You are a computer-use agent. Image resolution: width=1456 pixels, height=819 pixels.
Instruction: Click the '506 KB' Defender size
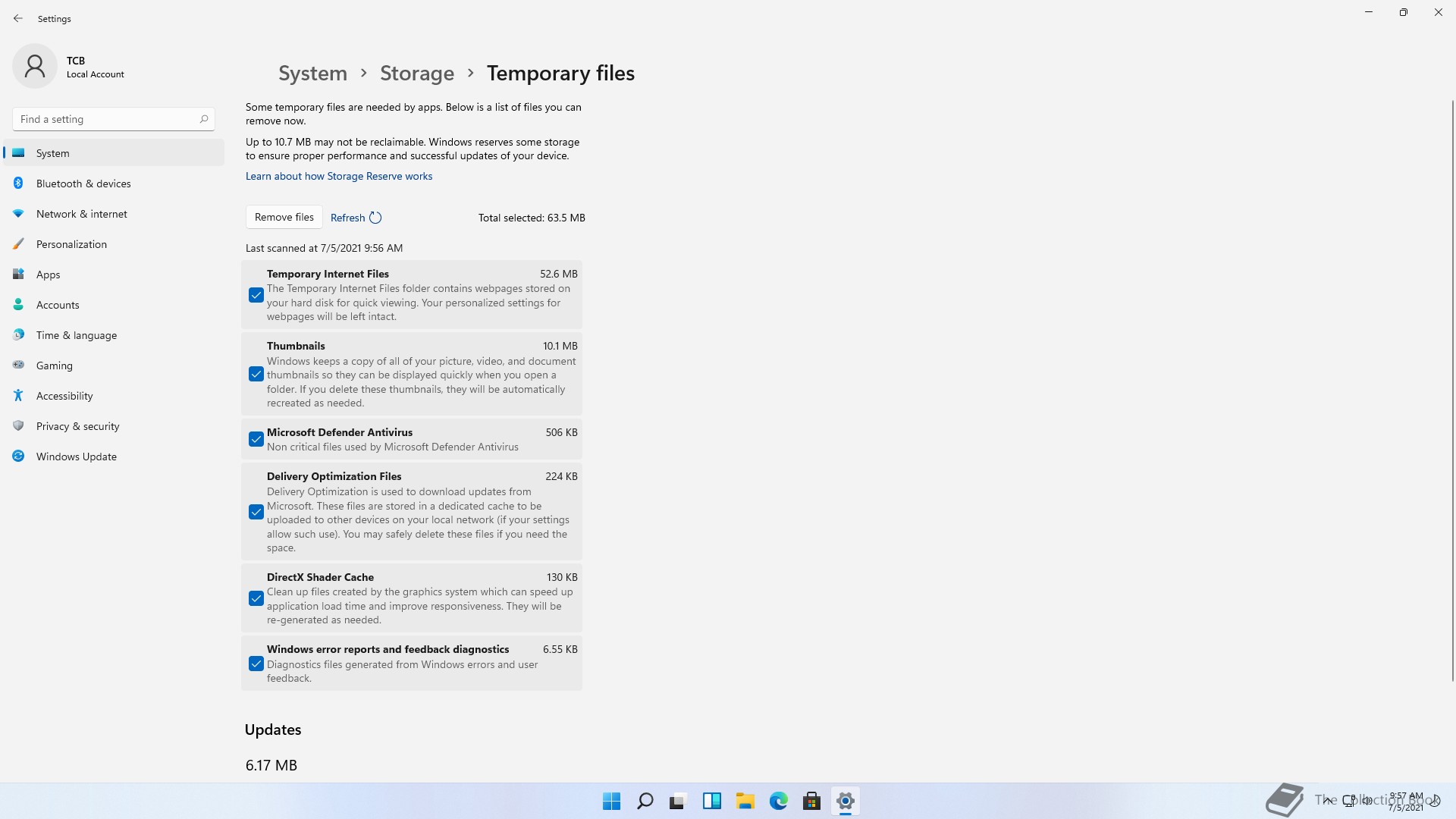coord(562,432)
